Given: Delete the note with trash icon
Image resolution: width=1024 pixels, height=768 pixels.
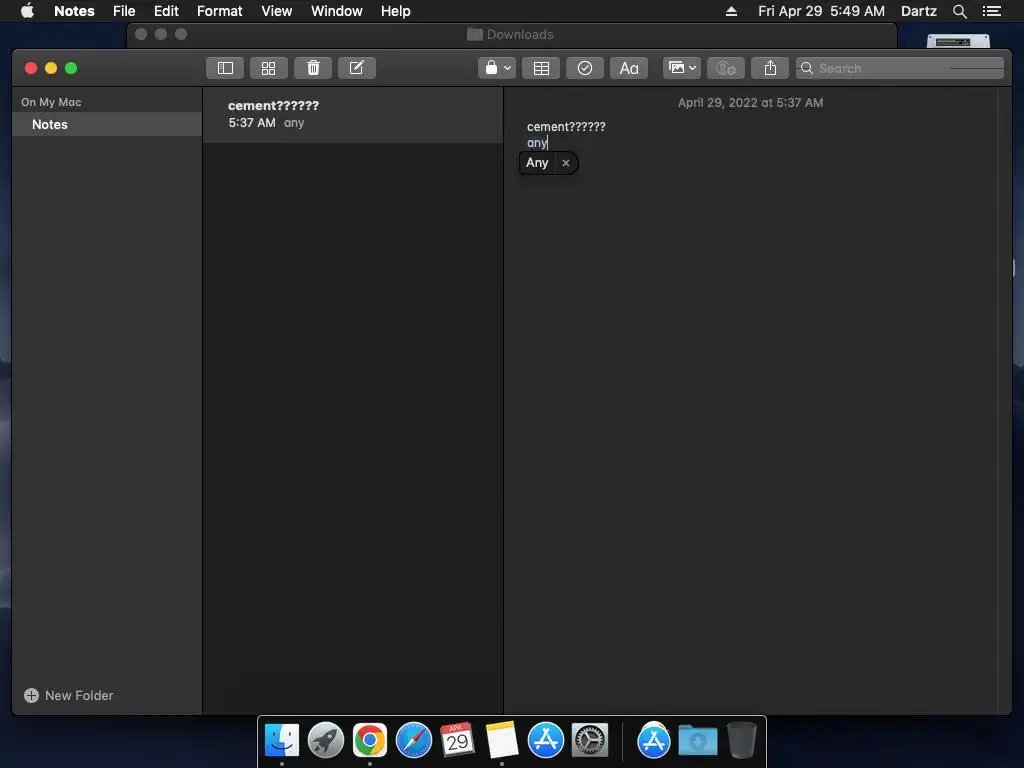Looking at the screenshot, I should pos(313,68).
